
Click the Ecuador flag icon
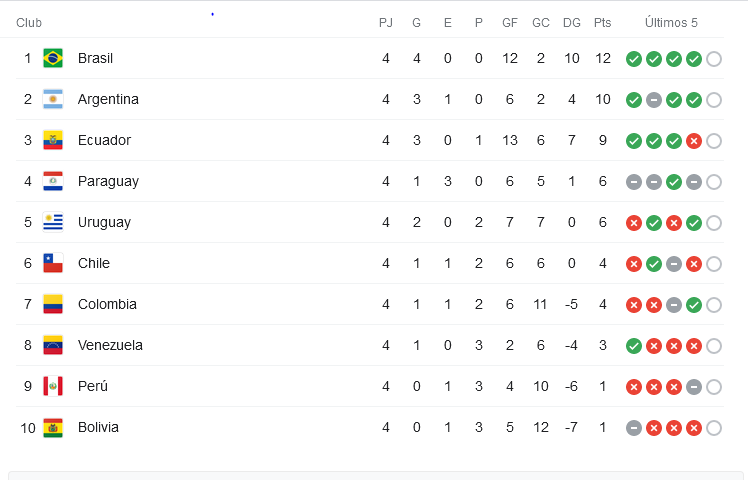pos(53,140)
